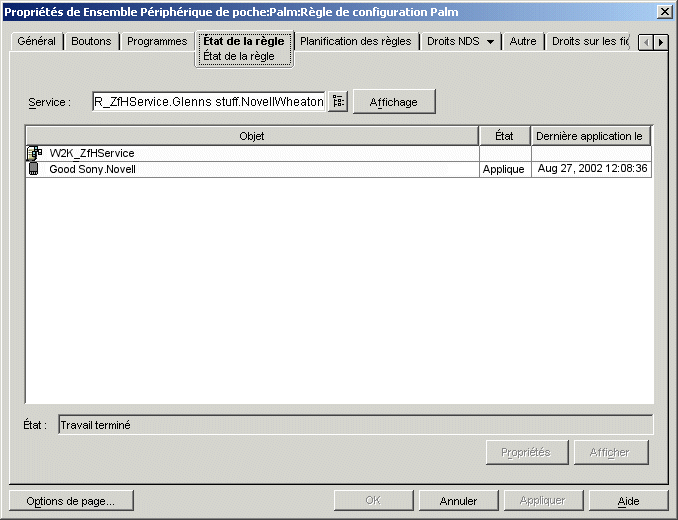Click the Affichage button
678x520 pixels.
tap(394, 102)
